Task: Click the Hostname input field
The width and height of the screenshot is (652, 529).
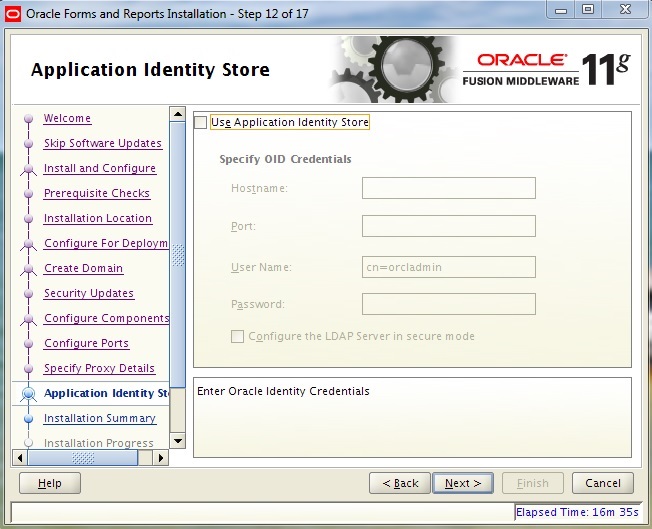Action: pos(448,188)
